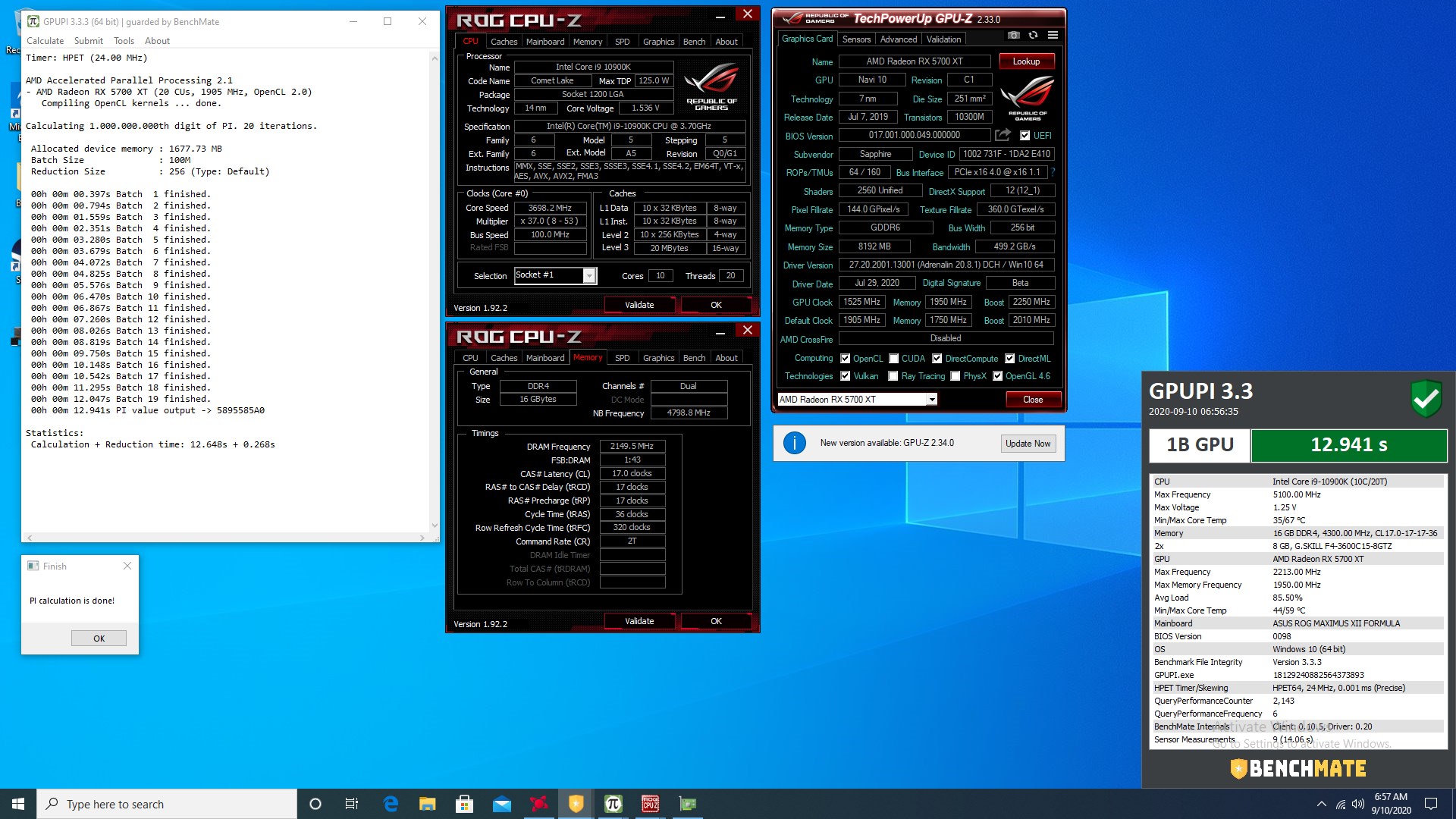1456x819 pixels.
Task: Open Bench tab in lower CPU-Z window
Action: tap(694, 358)
